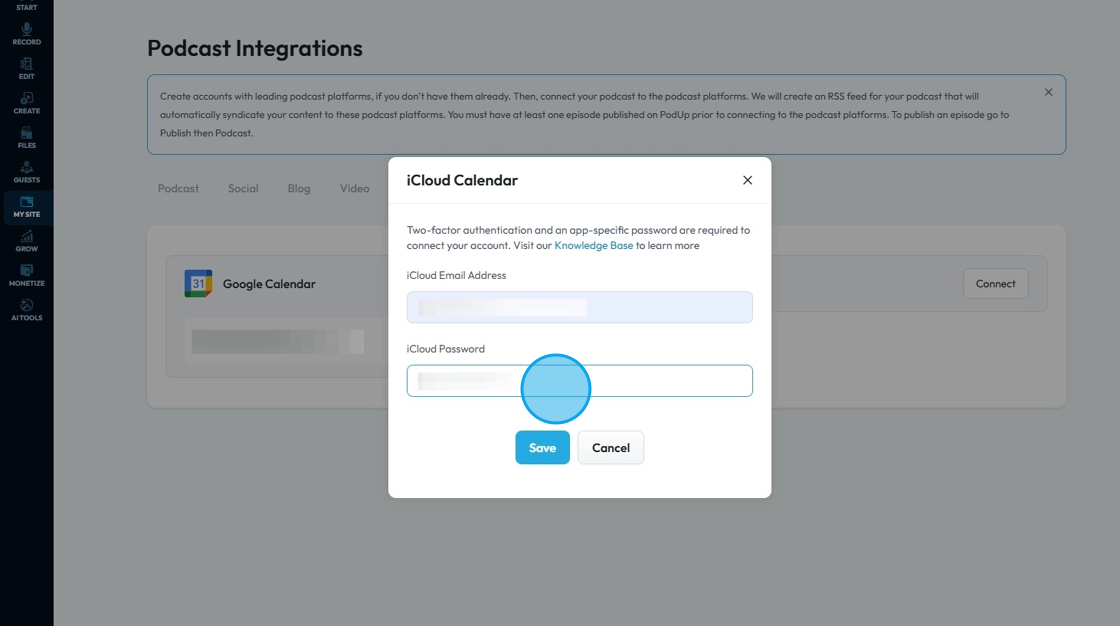Open Files from the sidebar
Viewport: 1120px width, 626px height.
pos(27,137)
